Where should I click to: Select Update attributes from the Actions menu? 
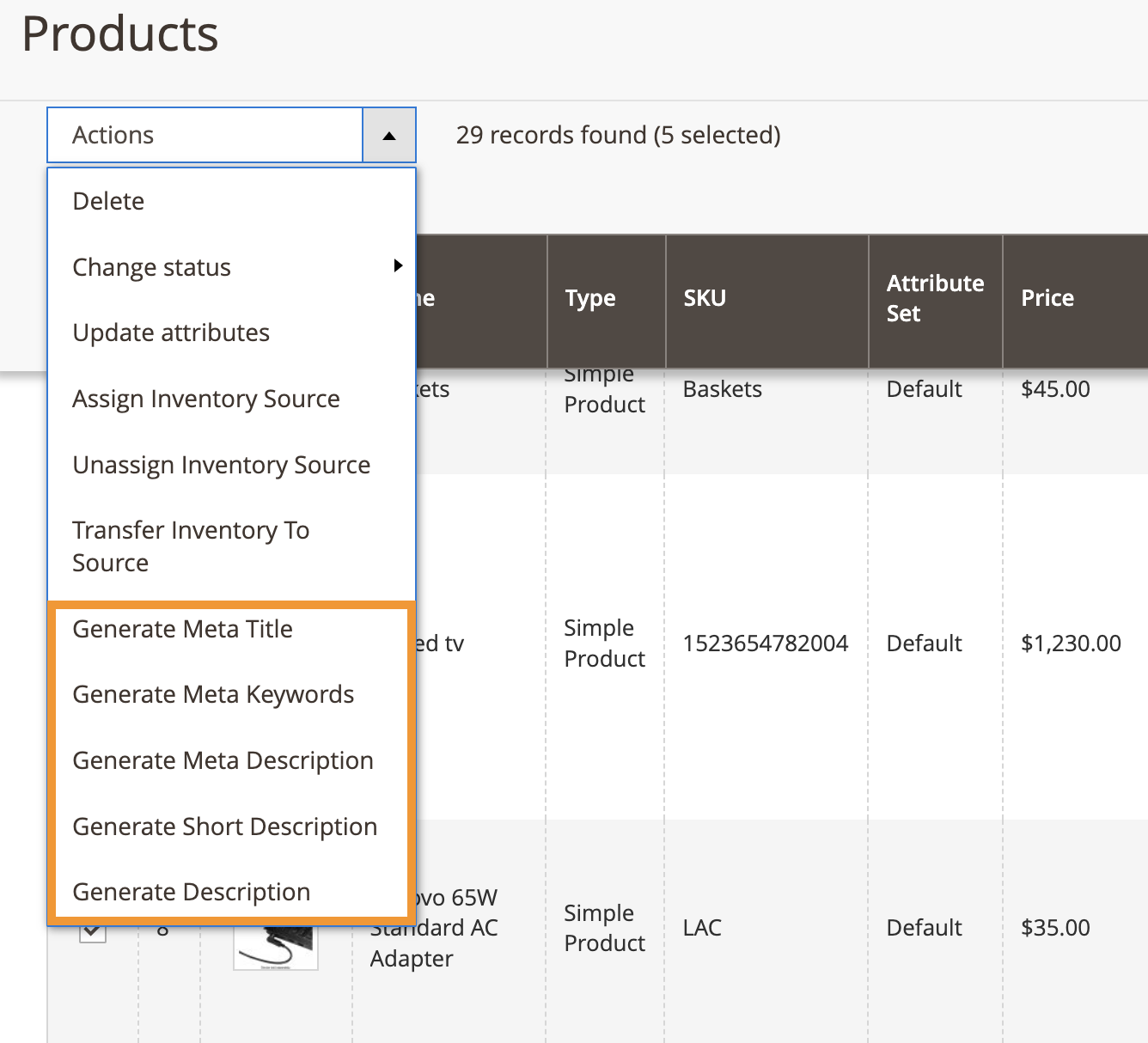[x=170, y=332]
